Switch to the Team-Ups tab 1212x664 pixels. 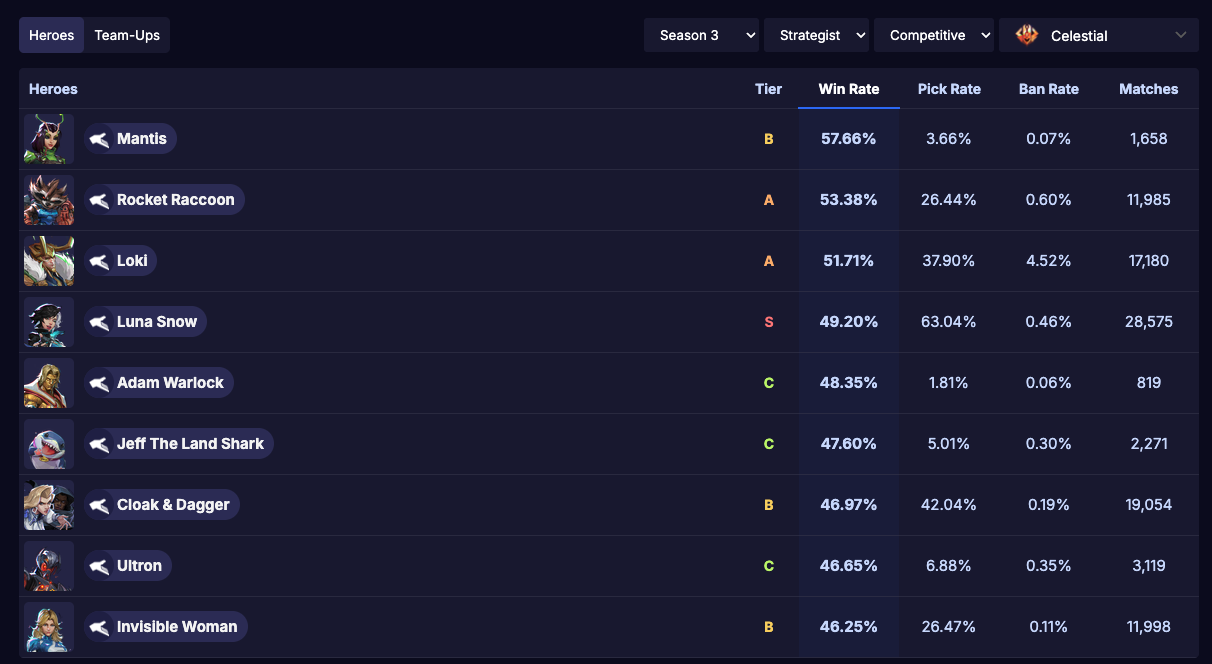click(x=127, y=35)
